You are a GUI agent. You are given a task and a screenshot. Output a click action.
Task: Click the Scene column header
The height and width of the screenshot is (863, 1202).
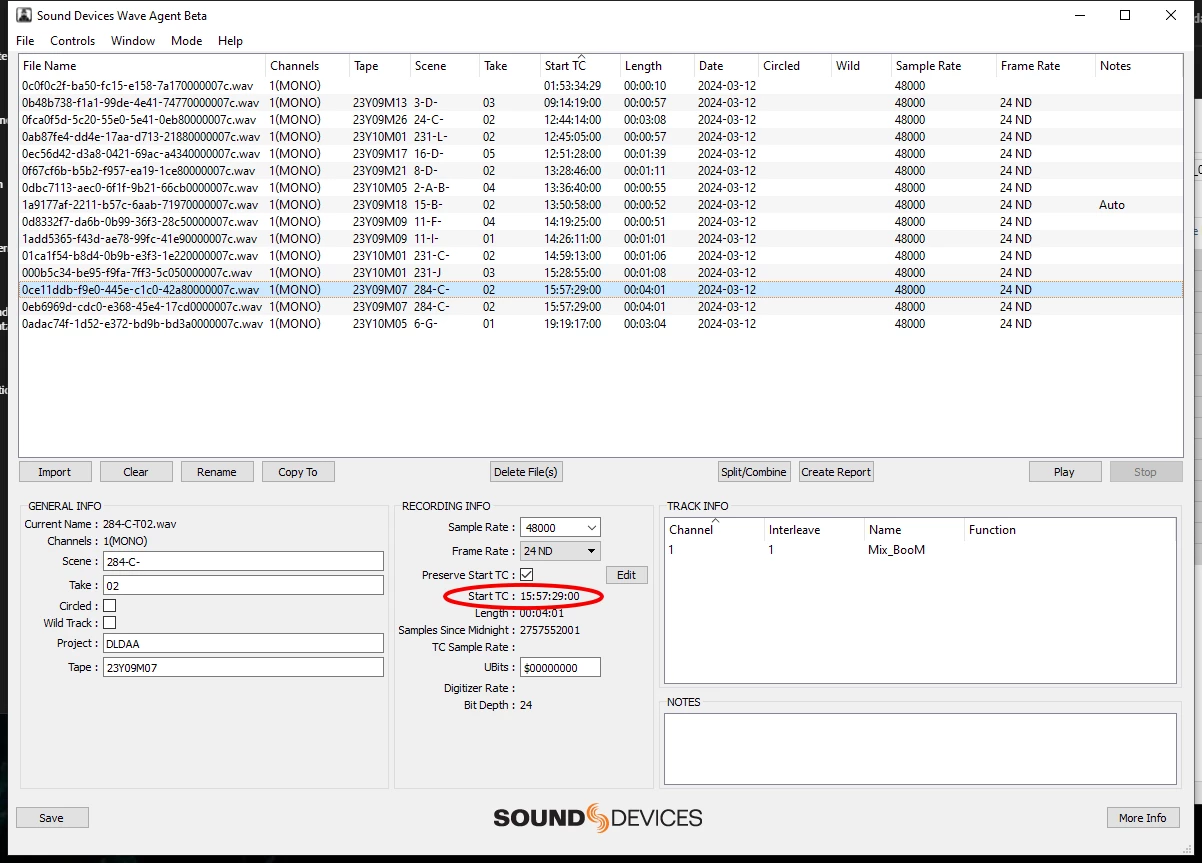[445, 66]
